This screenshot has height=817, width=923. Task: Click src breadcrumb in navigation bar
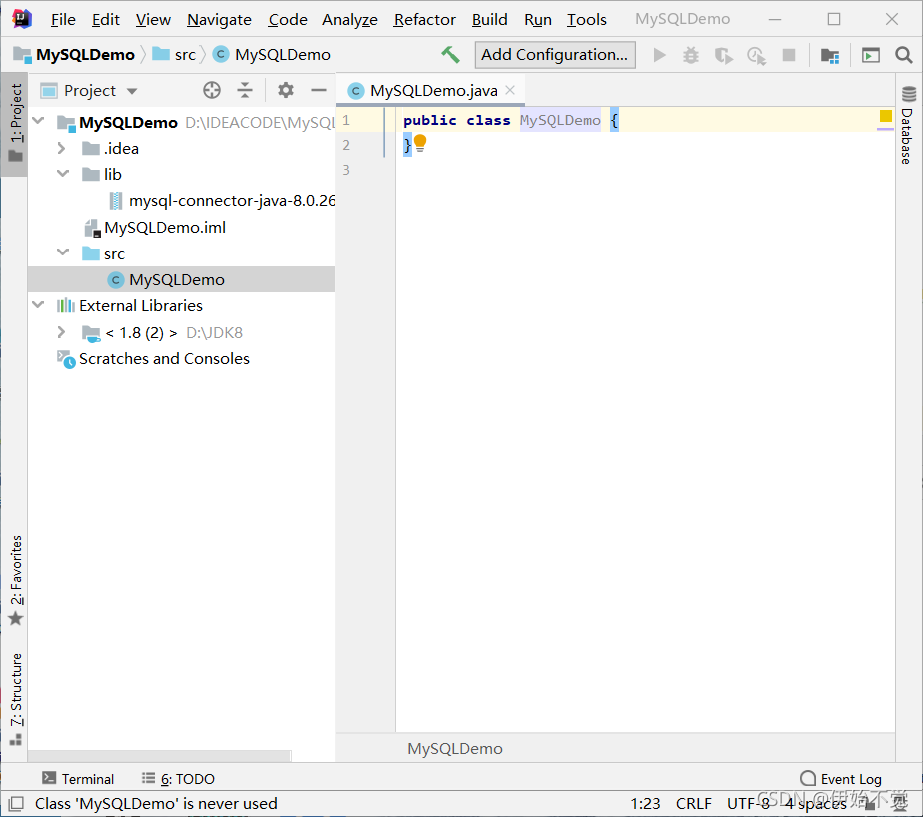click(x=174, y=55)
